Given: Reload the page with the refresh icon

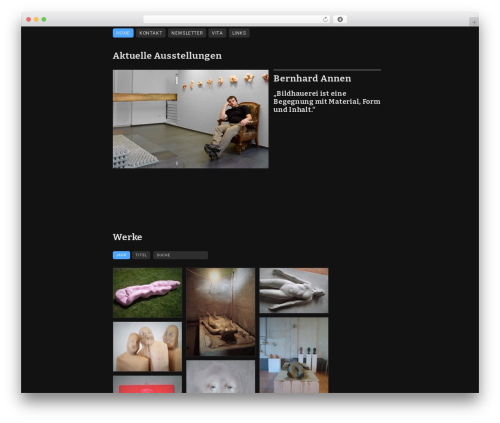Looking at the screenshot, I should 325,19.
